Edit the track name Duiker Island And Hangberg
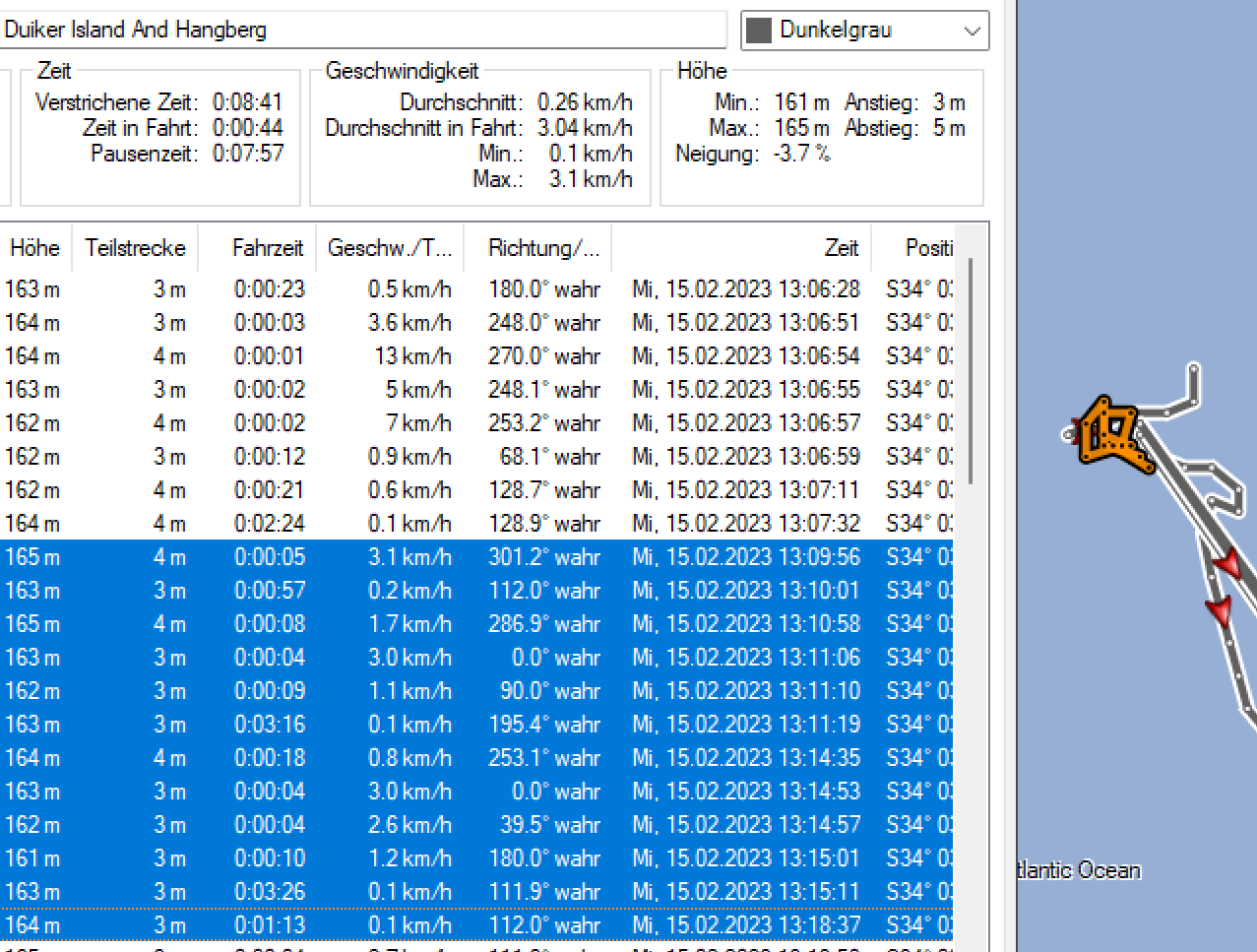 363,30
